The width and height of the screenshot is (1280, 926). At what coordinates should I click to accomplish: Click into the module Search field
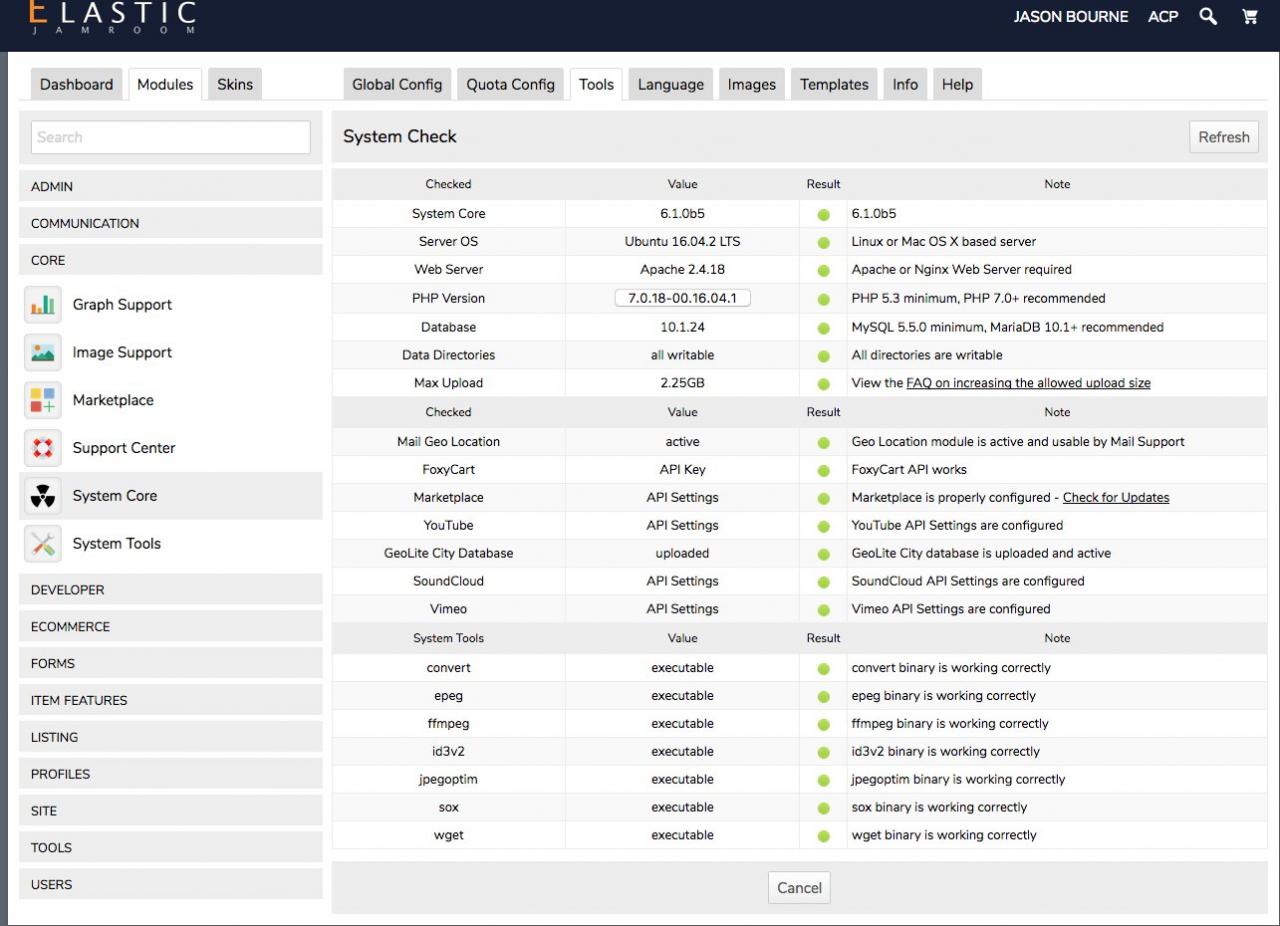(x=171, y=138)
